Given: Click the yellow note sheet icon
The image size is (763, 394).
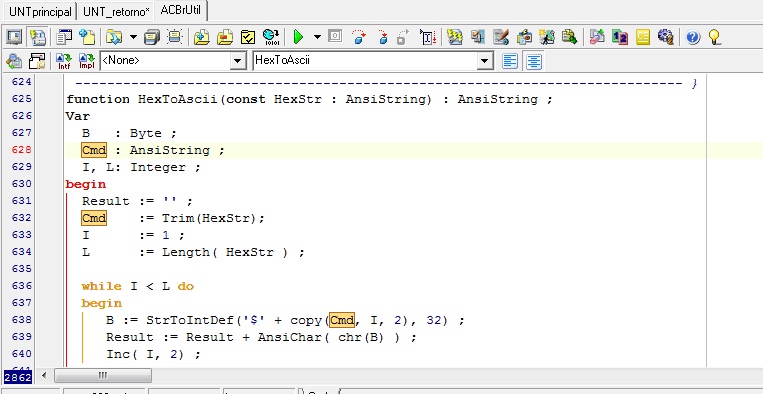Looking at the screenshot, I should click(x=643, y=37).
